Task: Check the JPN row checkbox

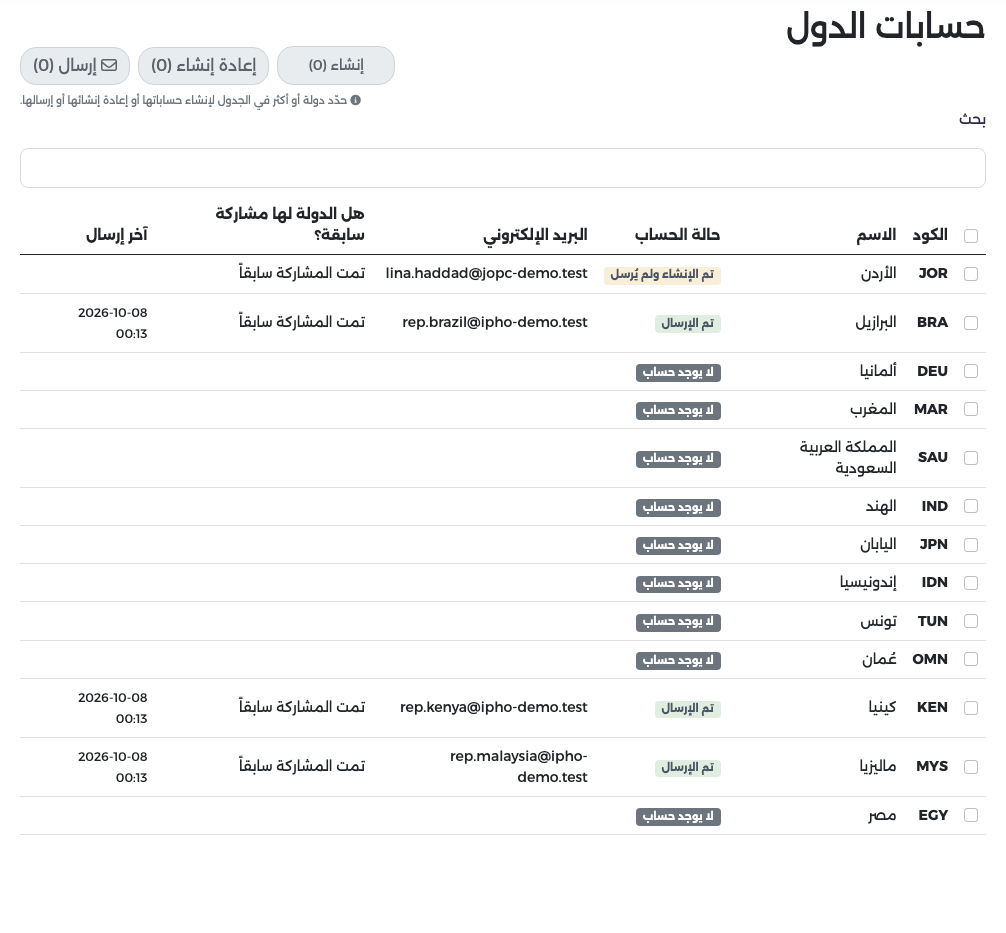Action: pyautogui.click(x=971, y=545)
